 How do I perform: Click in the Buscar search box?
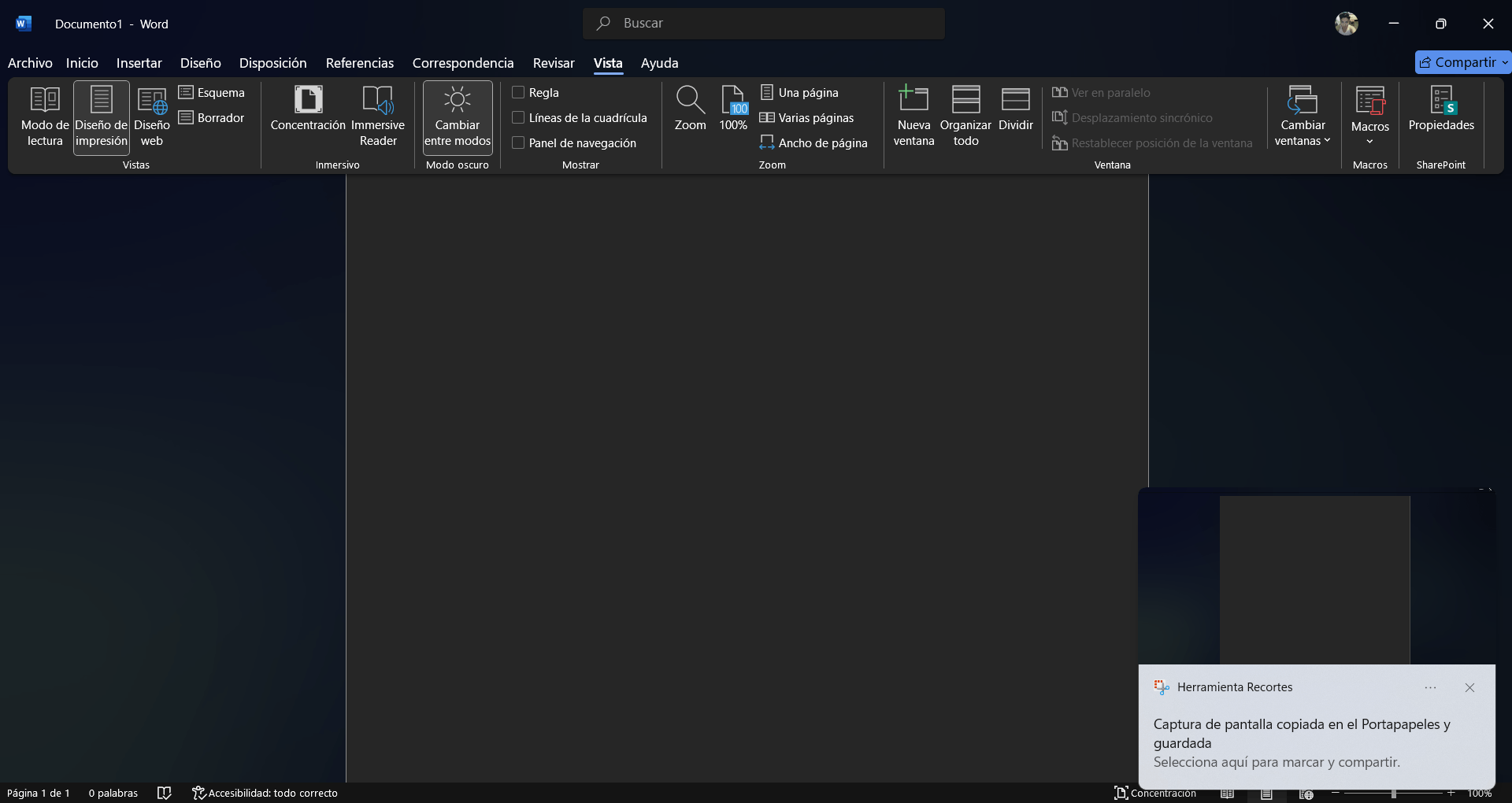point(764,24)
